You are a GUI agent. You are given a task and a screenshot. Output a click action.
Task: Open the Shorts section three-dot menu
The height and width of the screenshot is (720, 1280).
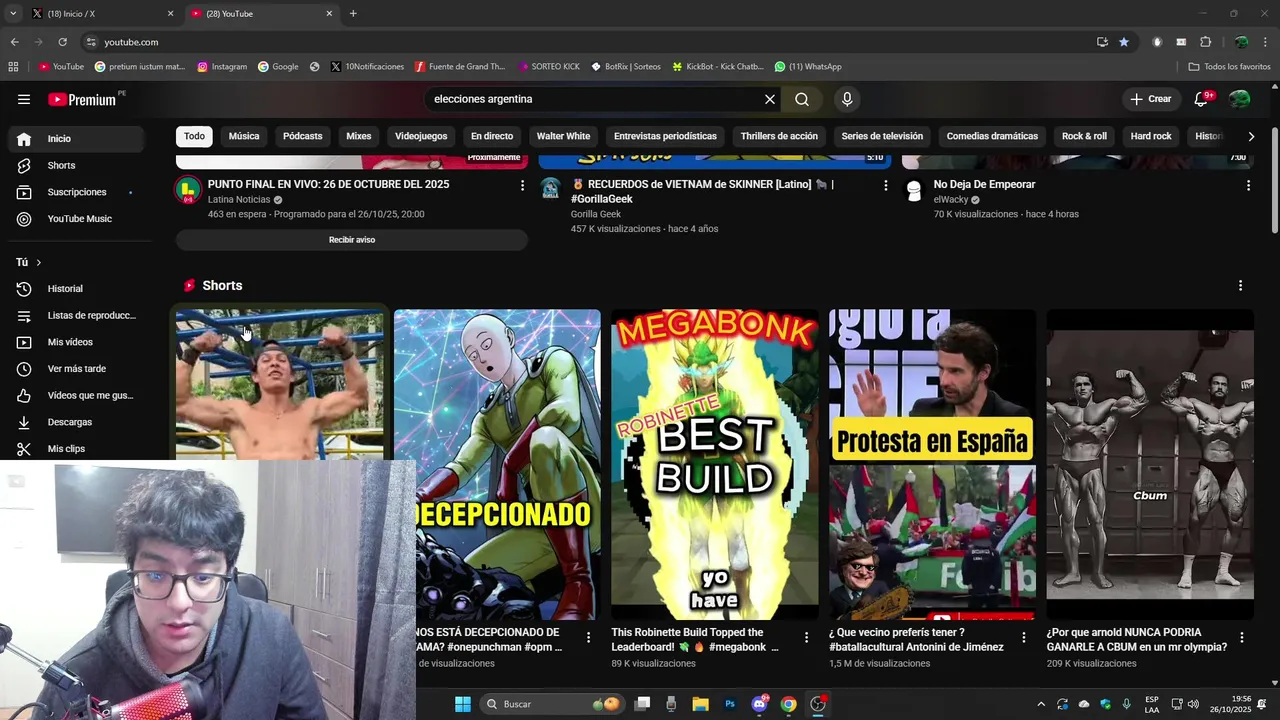coord(1241,286)
